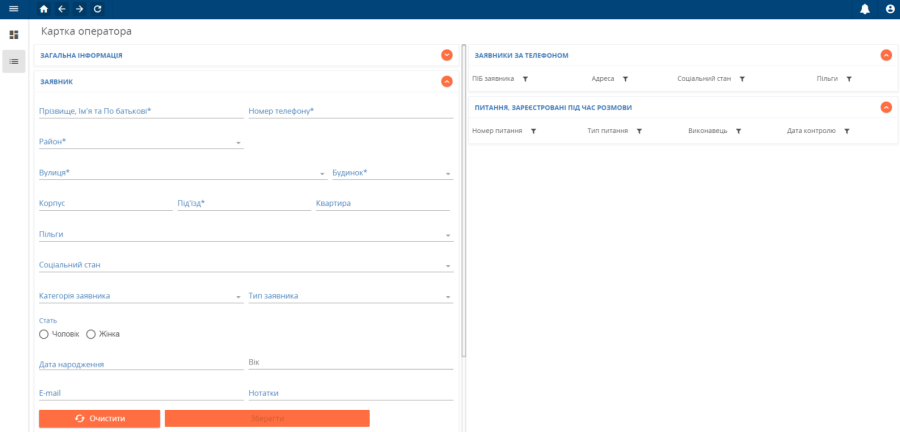Viewport: 900px width, 432px height.
Task: Filter the Адреса column
Action: [625, 79]
